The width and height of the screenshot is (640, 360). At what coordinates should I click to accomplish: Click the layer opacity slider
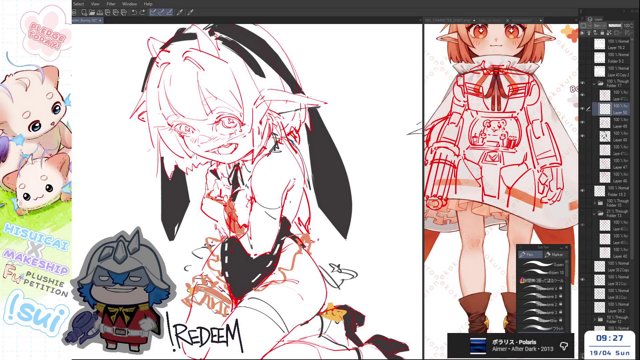(x=614, y=25)
